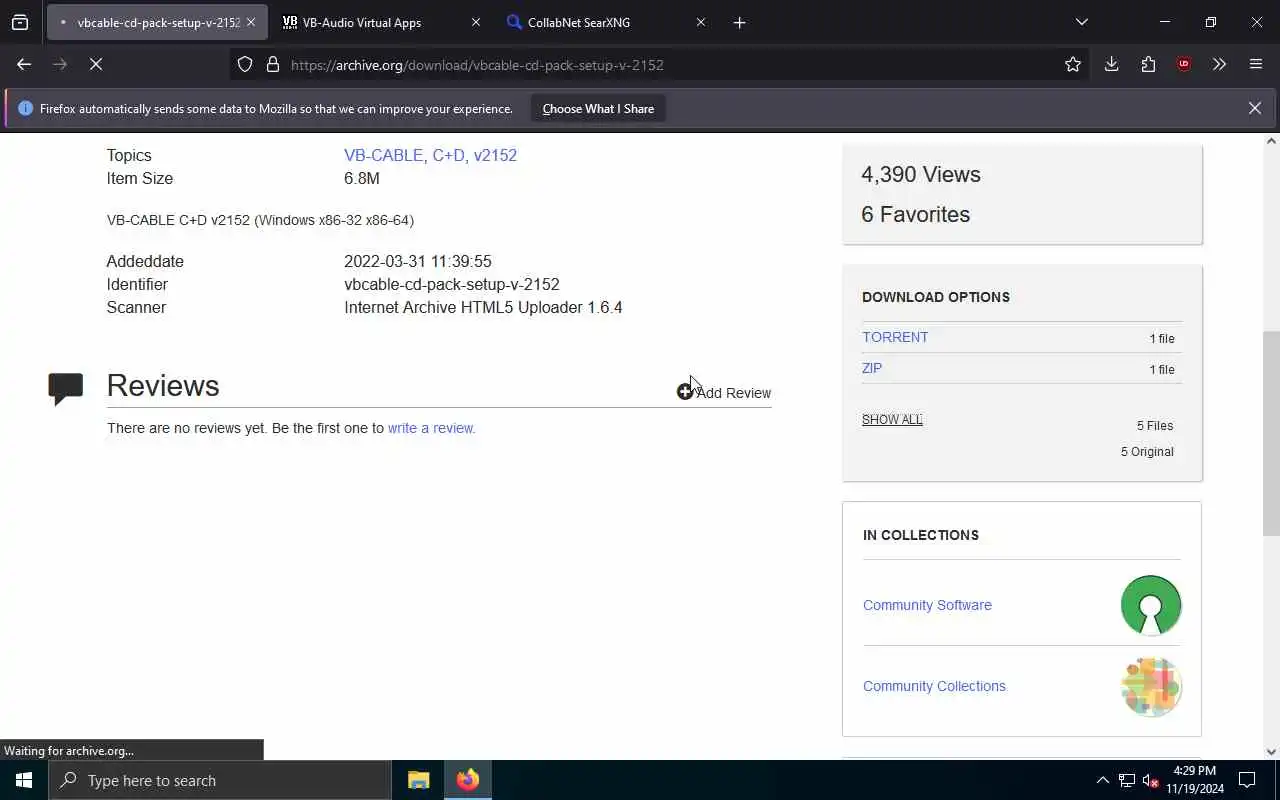Image resolution: width=1280 pixels, height=800 pixels.
Task: Click the page vertical scrollbar thumb
Action: click(x=1271, y=433)
